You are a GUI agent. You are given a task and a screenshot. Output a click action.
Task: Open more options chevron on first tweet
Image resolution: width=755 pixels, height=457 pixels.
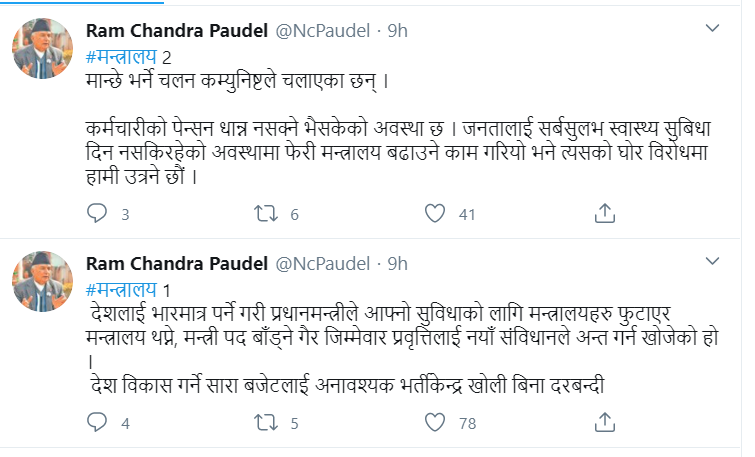[x=711, y=27]
